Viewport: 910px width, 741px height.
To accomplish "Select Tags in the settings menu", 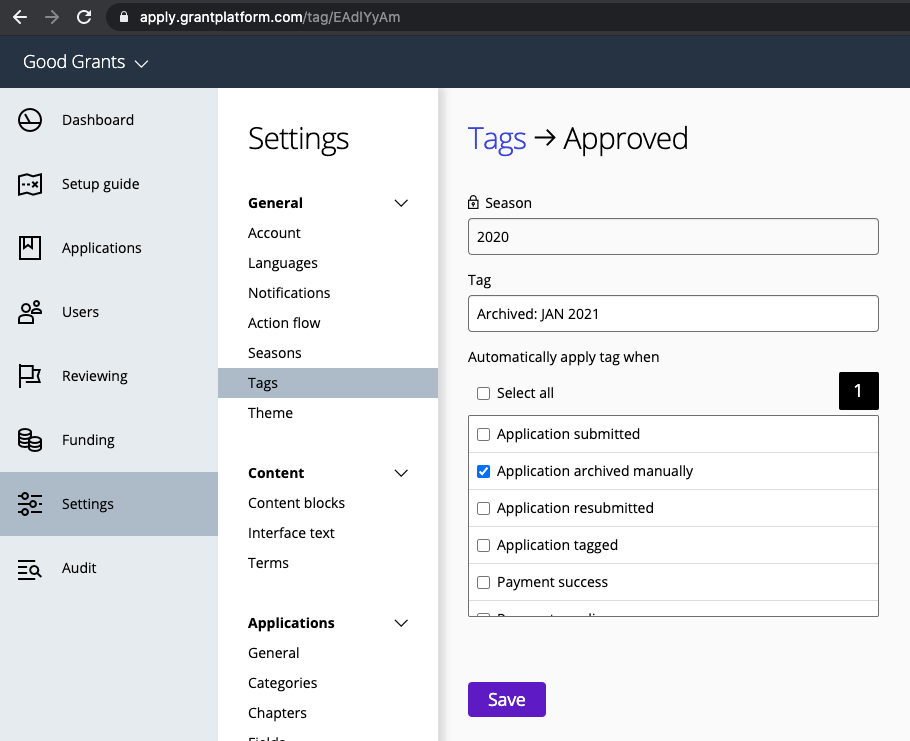I will pos(328,383).
